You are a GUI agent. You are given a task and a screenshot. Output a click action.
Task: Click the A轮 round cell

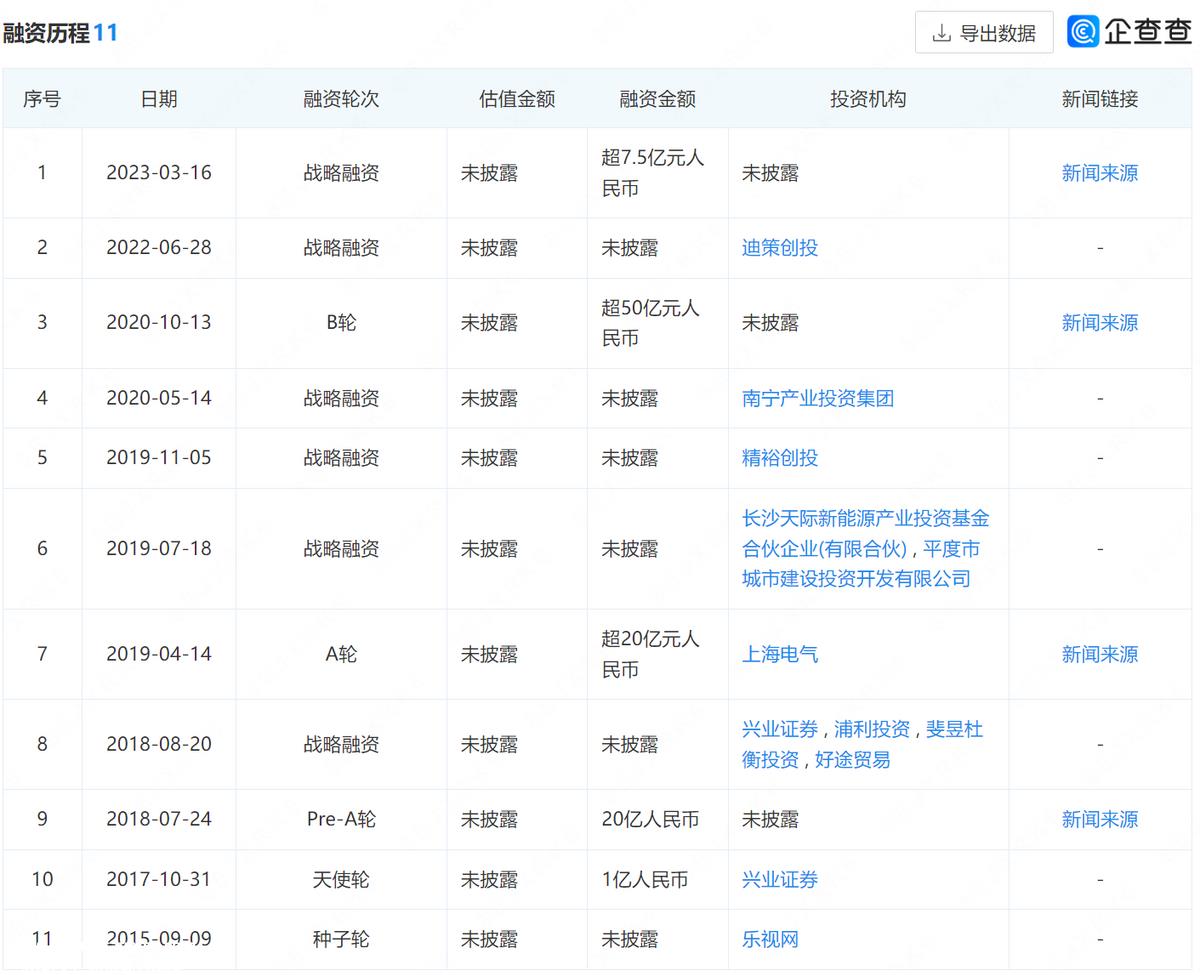341,654
